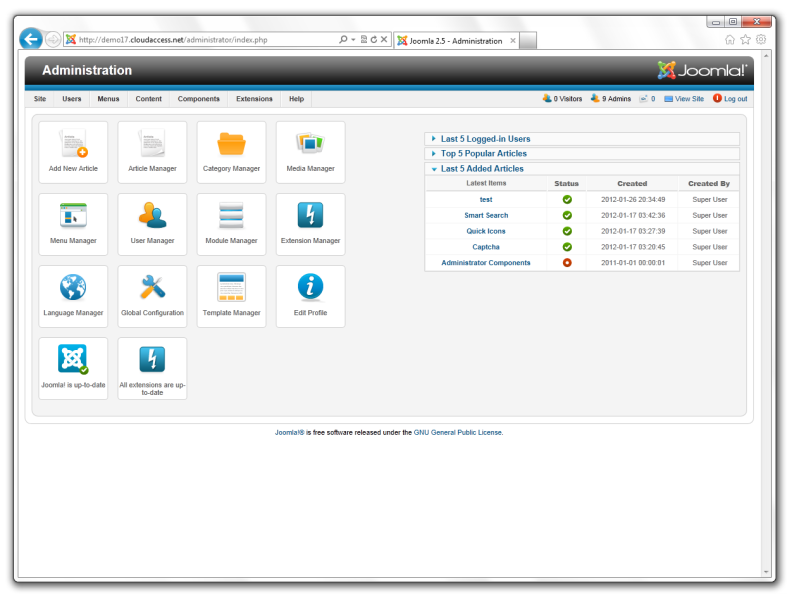Open the Administrator Components article link
Screen dimensions: 792x600
486,263
